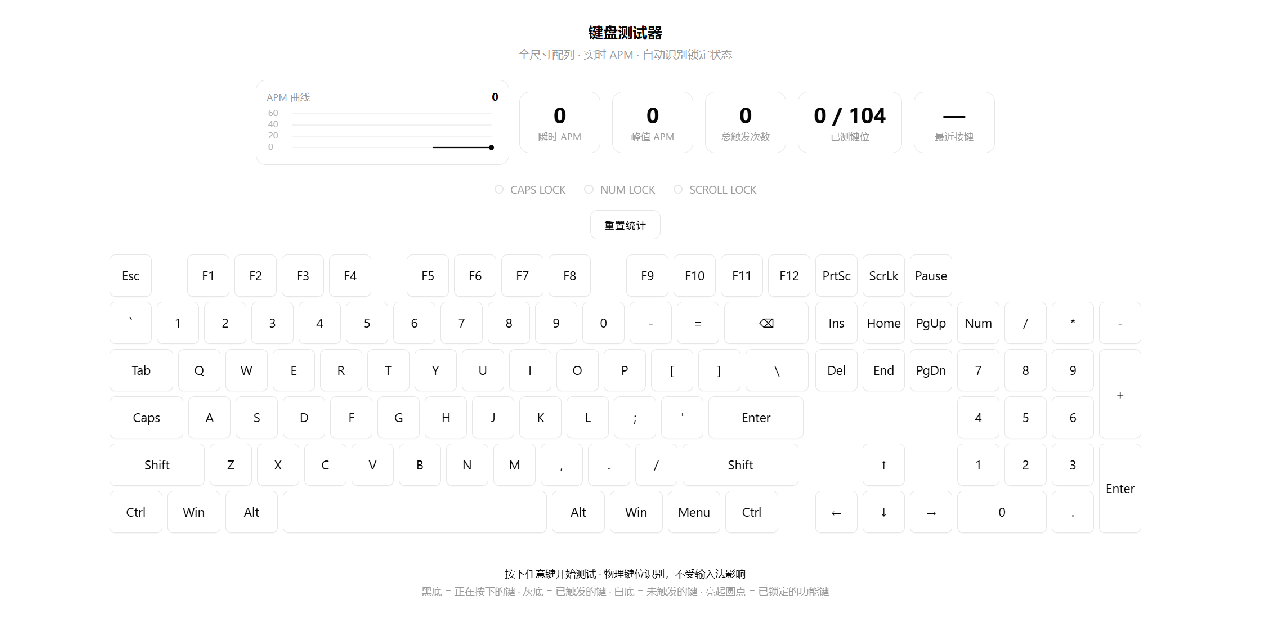Image resolution: width=1280 pixels, height=640 pixels.
Task: Click the ScrLk key
Action: (884, 276)
